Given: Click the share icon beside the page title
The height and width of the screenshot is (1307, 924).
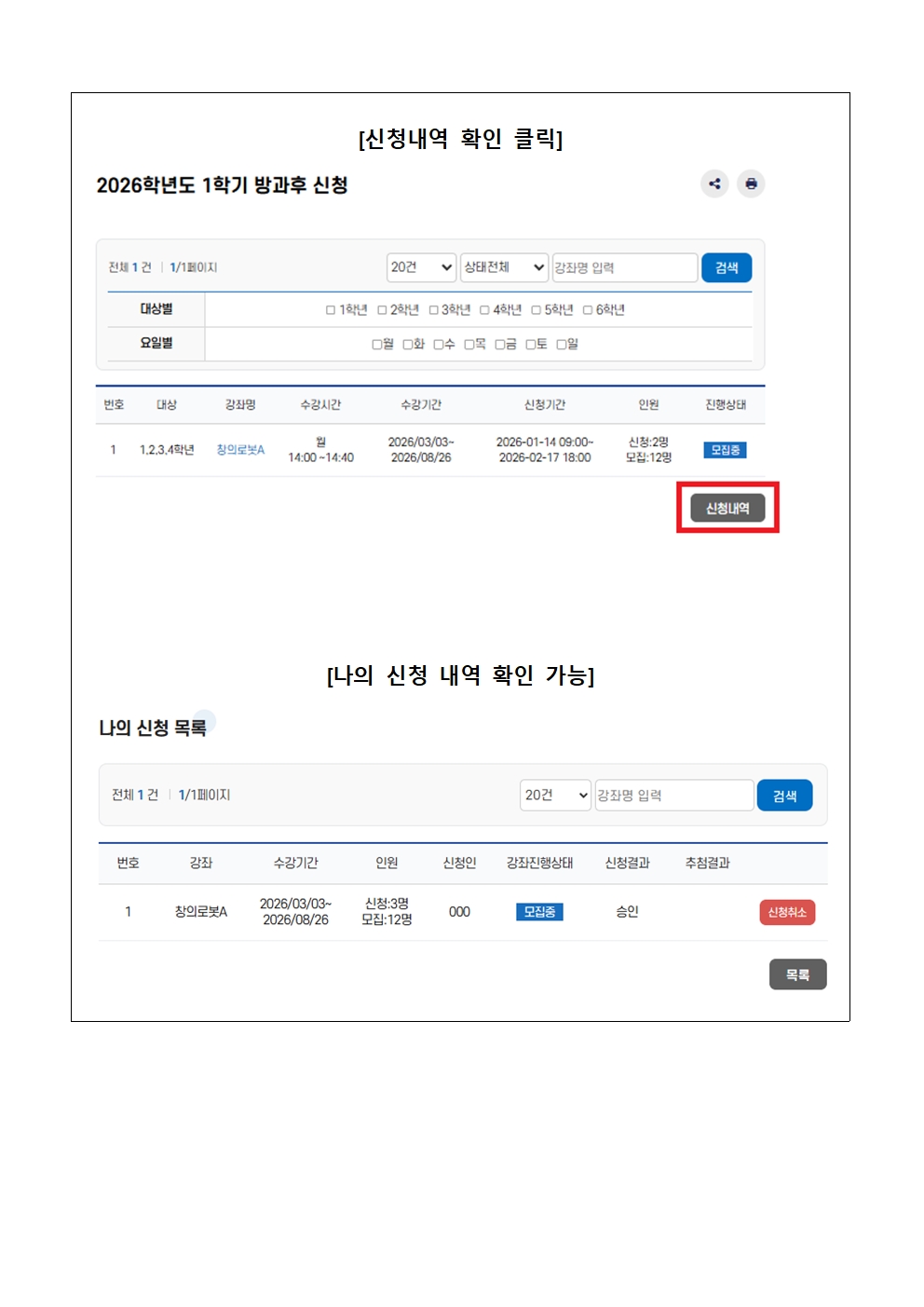Looking at the screenshot, I should click(714, 184).
